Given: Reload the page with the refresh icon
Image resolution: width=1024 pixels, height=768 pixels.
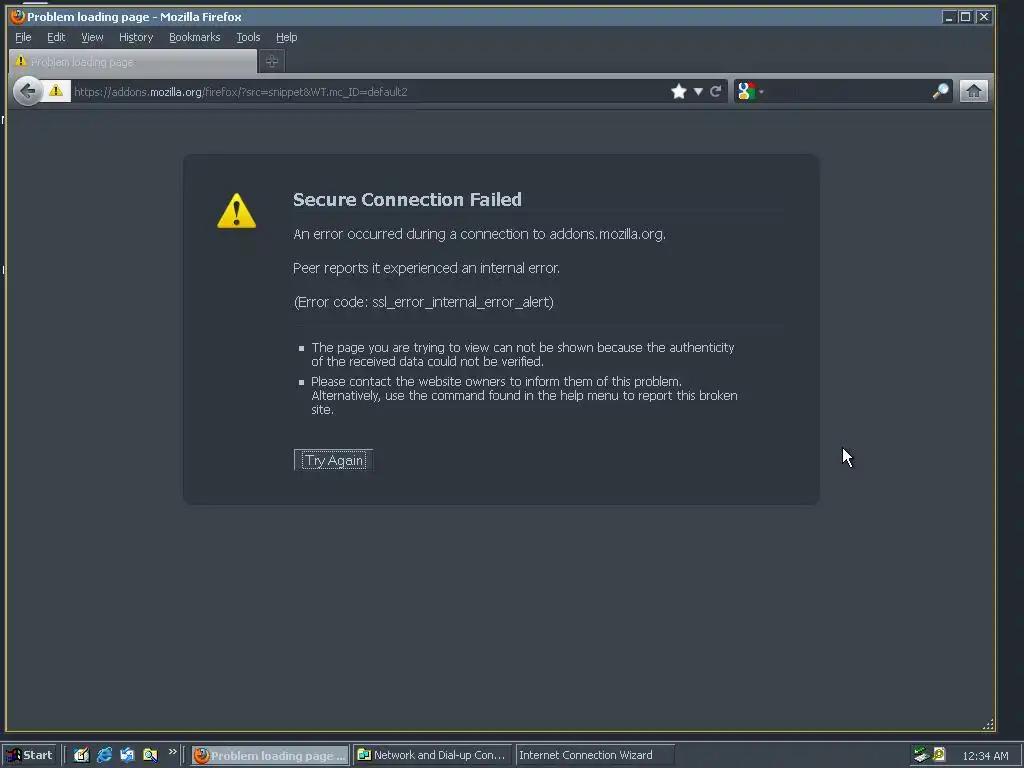Looking at the screenshot, I should tap(716, 91).
